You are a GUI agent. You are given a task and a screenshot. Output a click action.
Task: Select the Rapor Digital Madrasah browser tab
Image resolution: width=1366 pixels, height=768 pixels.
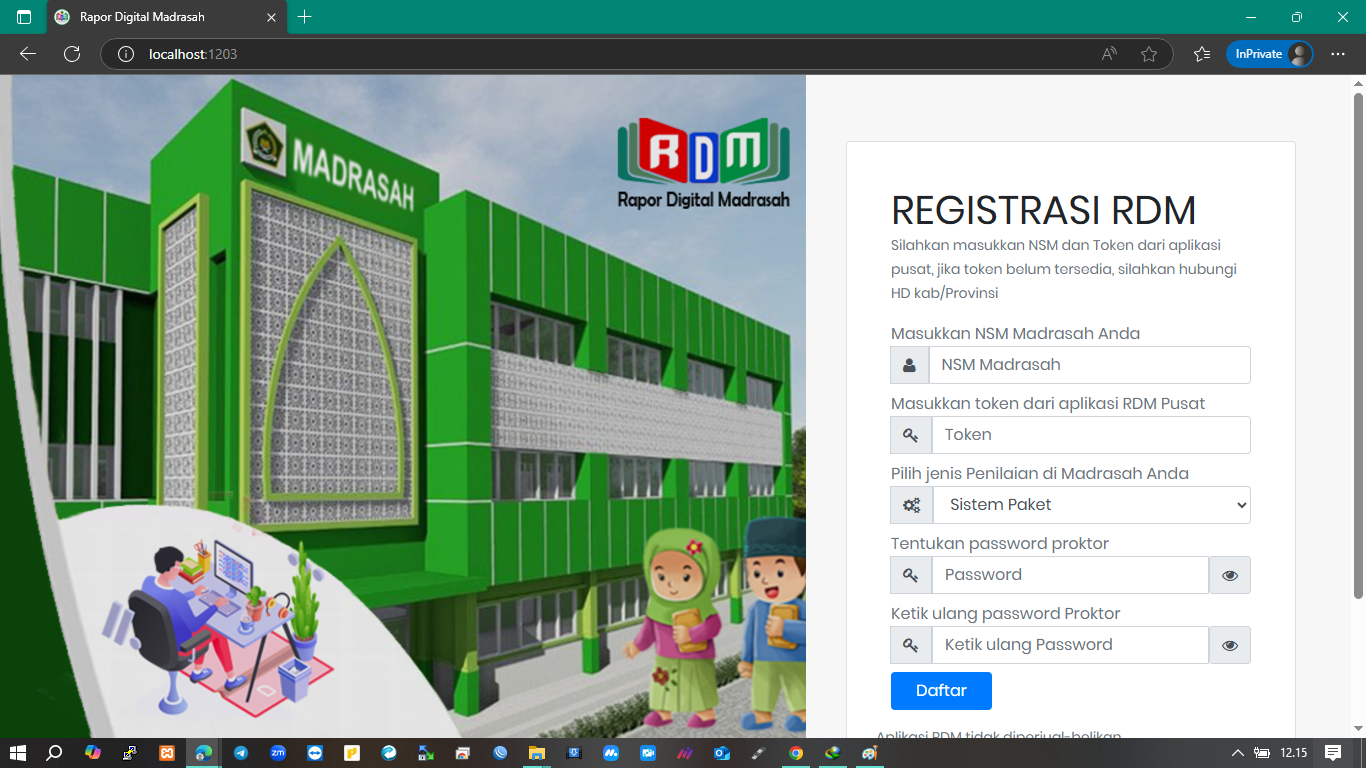[x=165, y=17]
